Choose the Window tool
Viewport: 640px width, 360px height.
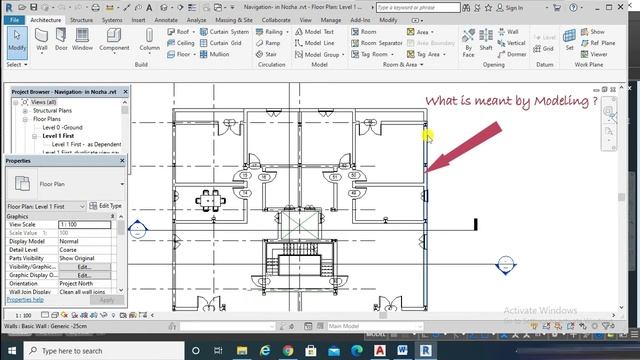point(82,40)
